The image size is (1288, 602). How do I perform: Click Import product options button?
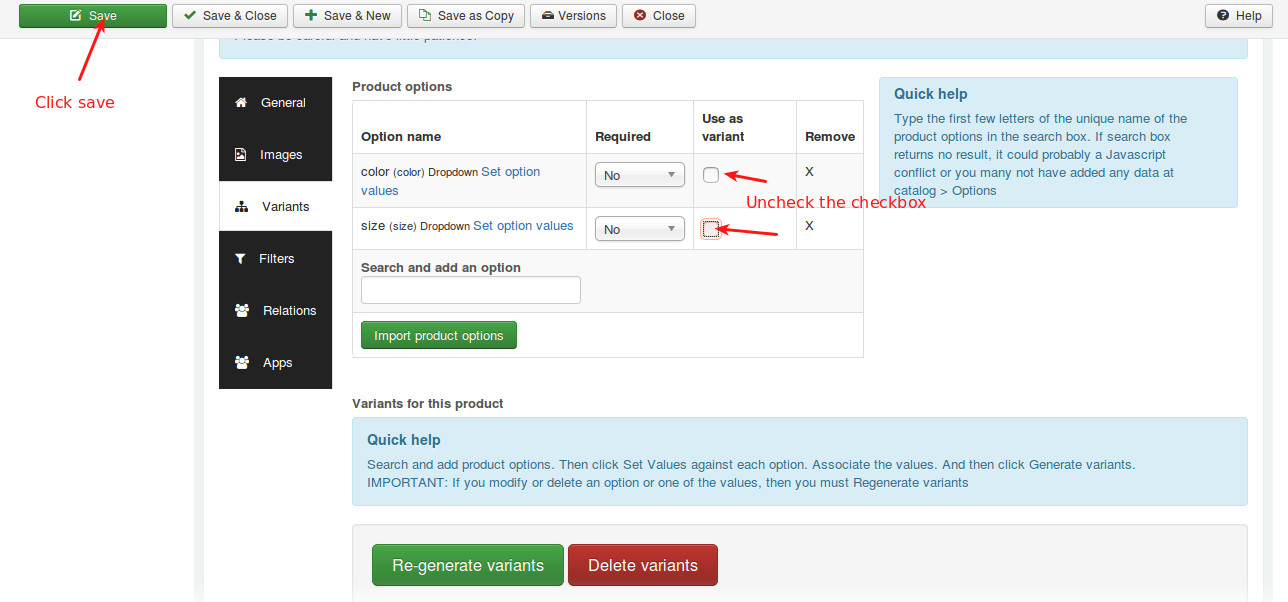pos(439,335)
